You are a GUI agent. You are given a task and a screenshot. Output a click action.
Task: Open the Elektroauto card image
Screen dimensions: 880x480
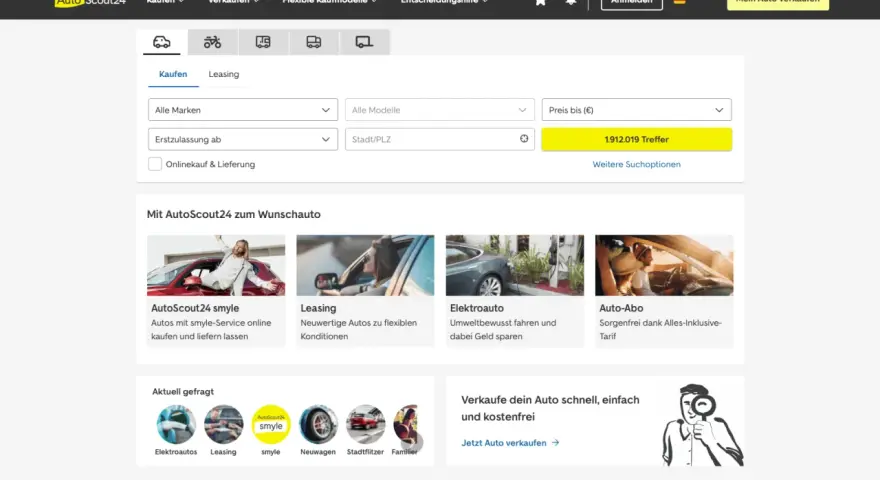(x=515, y=266)
